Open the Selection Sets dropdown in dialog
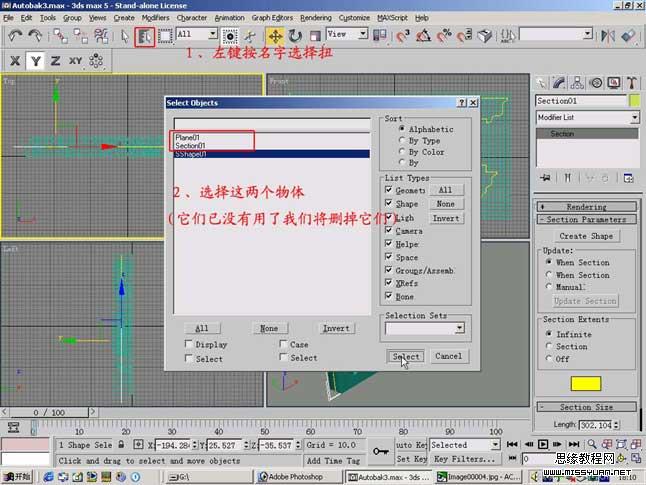The image size is (646, 485). coord(459,328)
